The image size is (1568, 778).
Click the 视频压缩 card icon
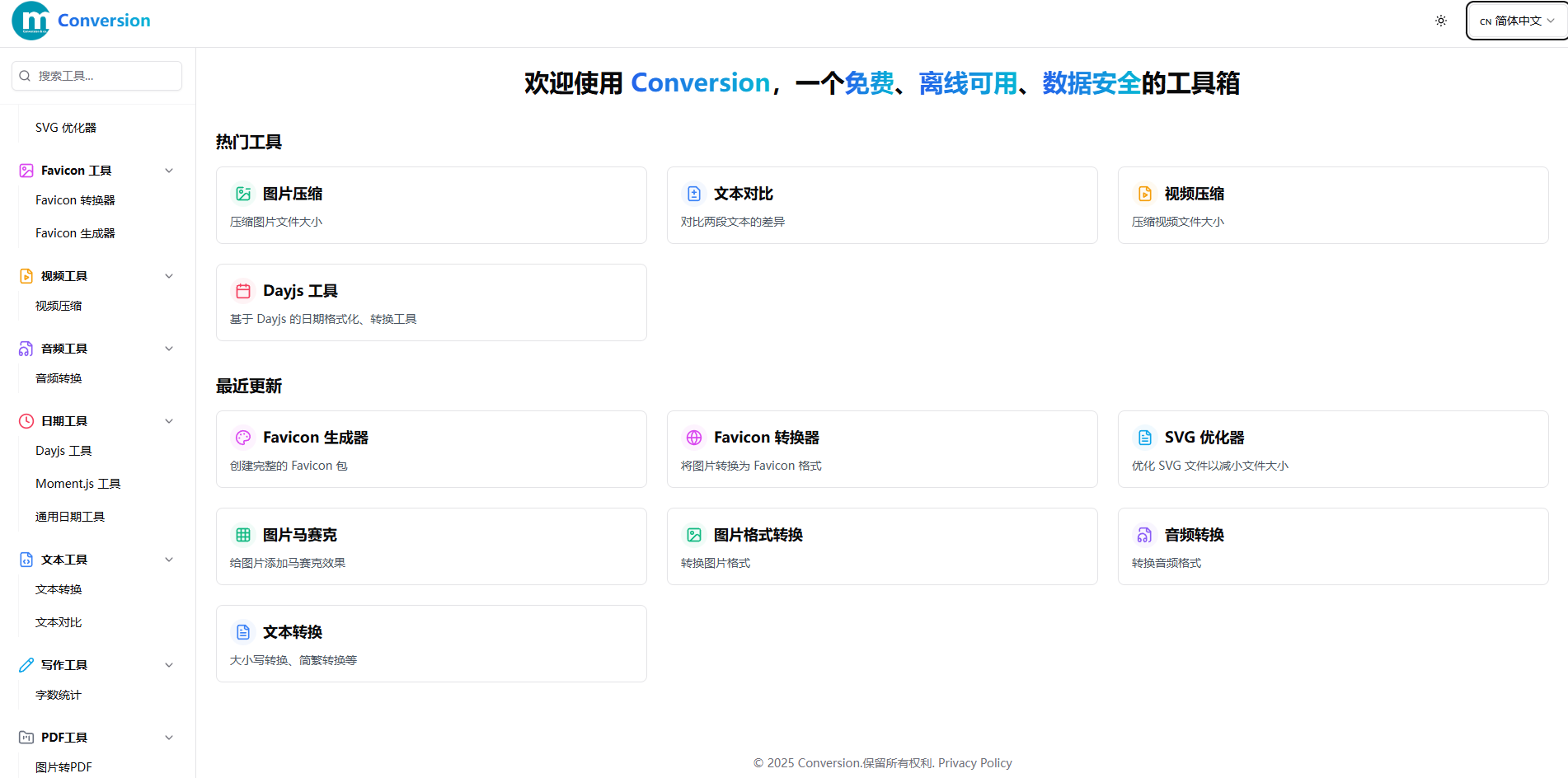(1145, 194)
